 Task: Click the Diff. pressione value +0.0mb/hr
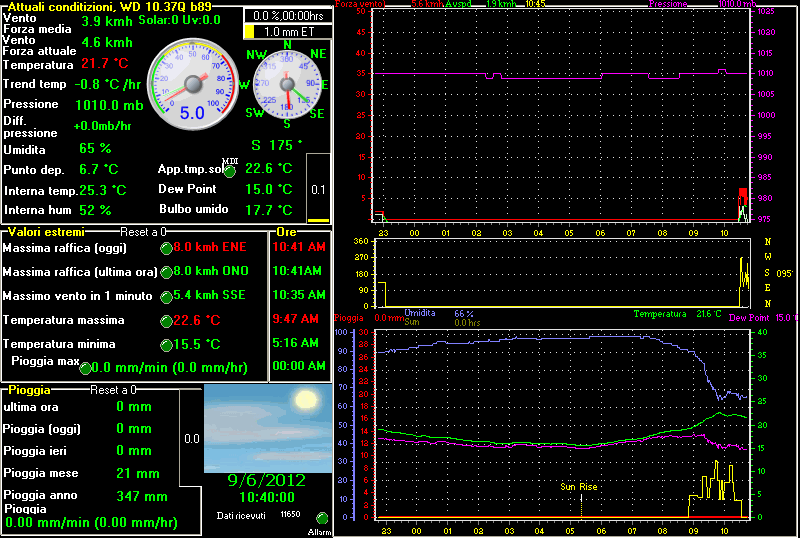pos(103,126)
